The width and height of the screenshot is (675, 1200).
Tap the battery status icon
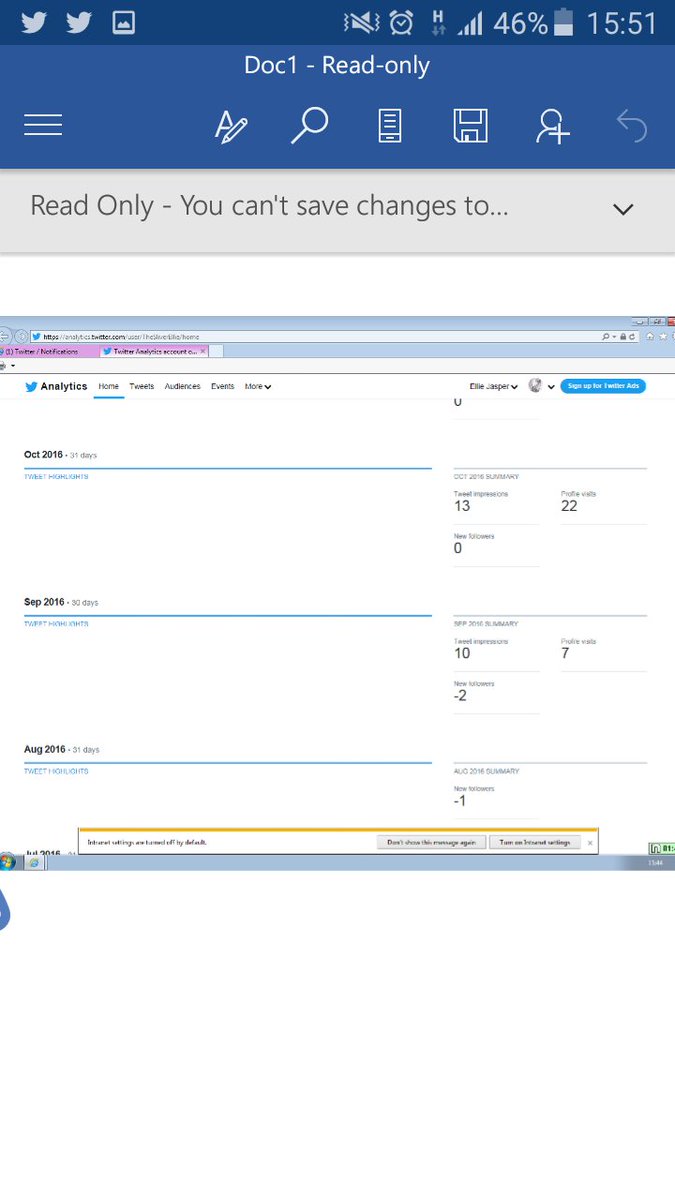tap(566, 22)
